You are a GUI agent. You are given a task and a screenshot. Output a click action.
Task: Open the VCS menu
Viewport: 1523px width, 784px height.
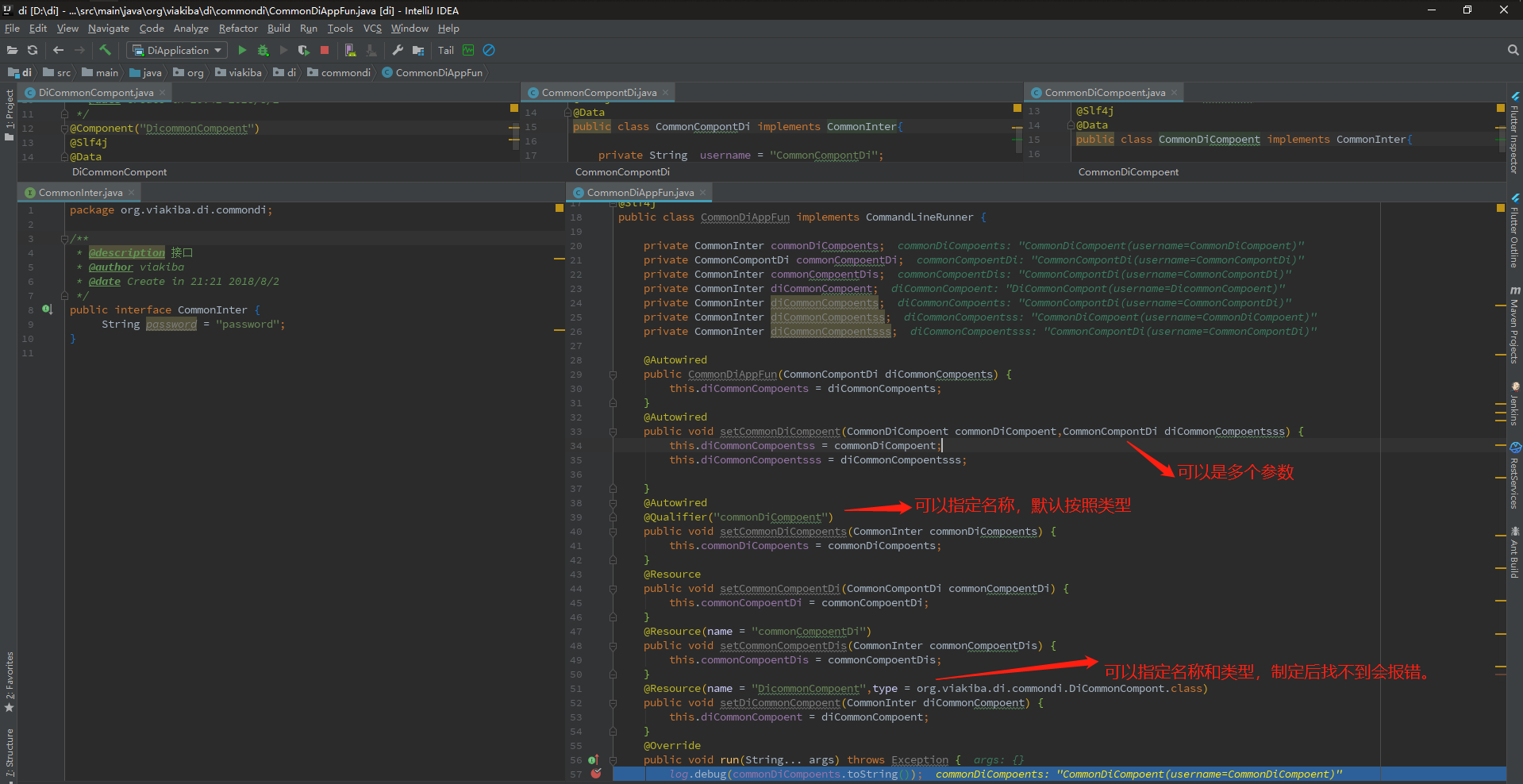pos(372,29)
